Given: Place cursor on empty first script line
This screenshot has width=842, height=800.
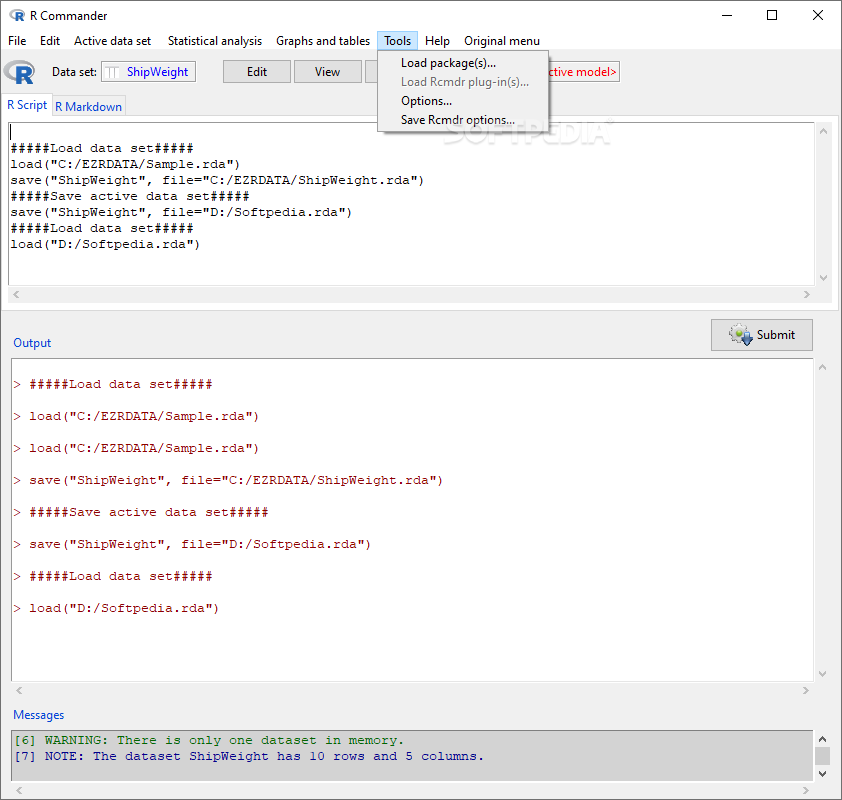Looking at the screenshot, I should tap(411, 132).
